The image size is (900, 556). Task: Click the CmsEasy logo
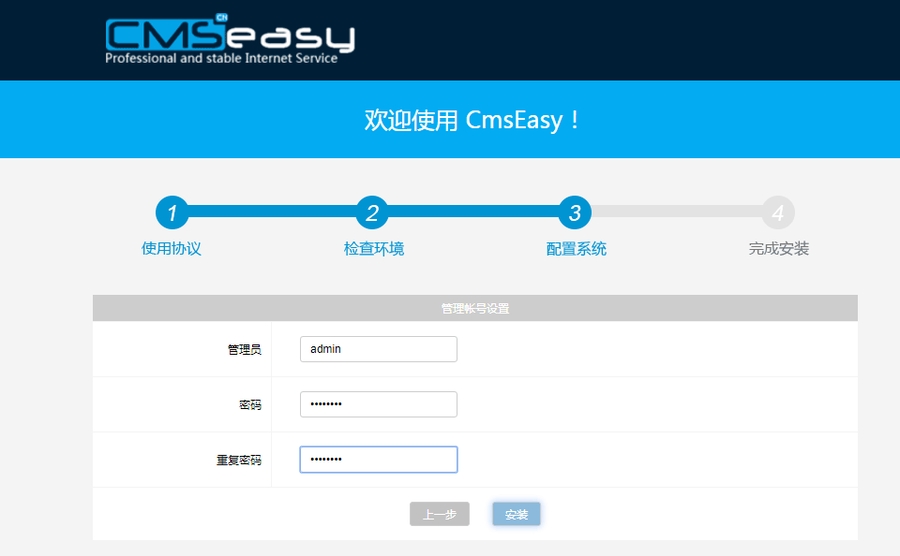tap(229, 36)
